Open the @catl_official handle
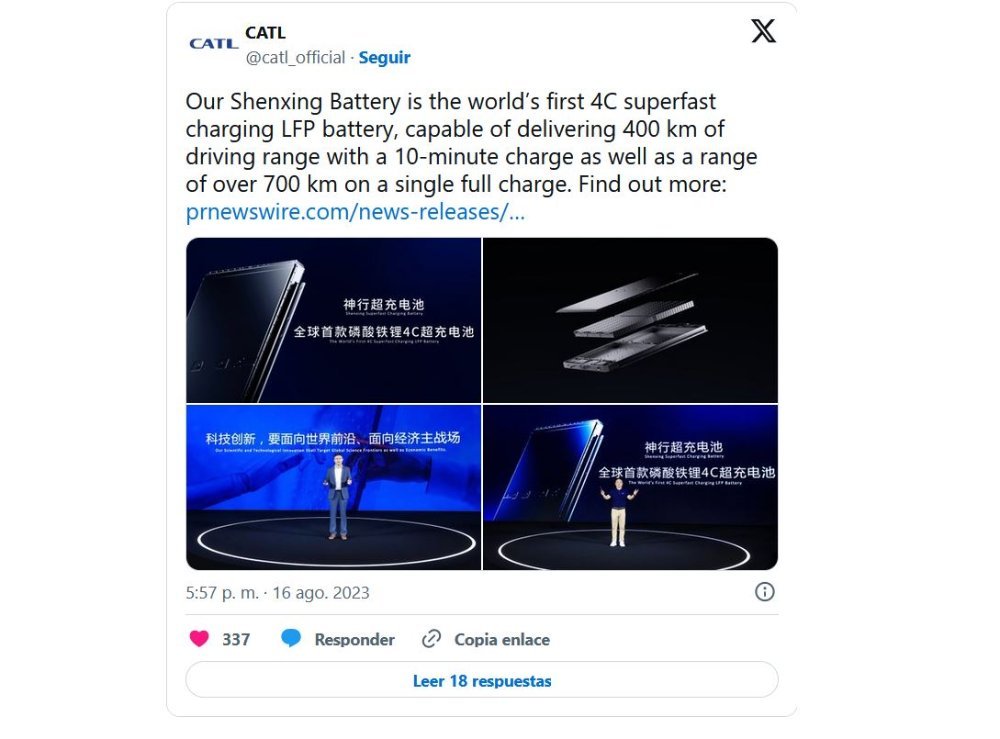Image resolution: width=1000 pixels, height=739 pixels. [295, 57]
